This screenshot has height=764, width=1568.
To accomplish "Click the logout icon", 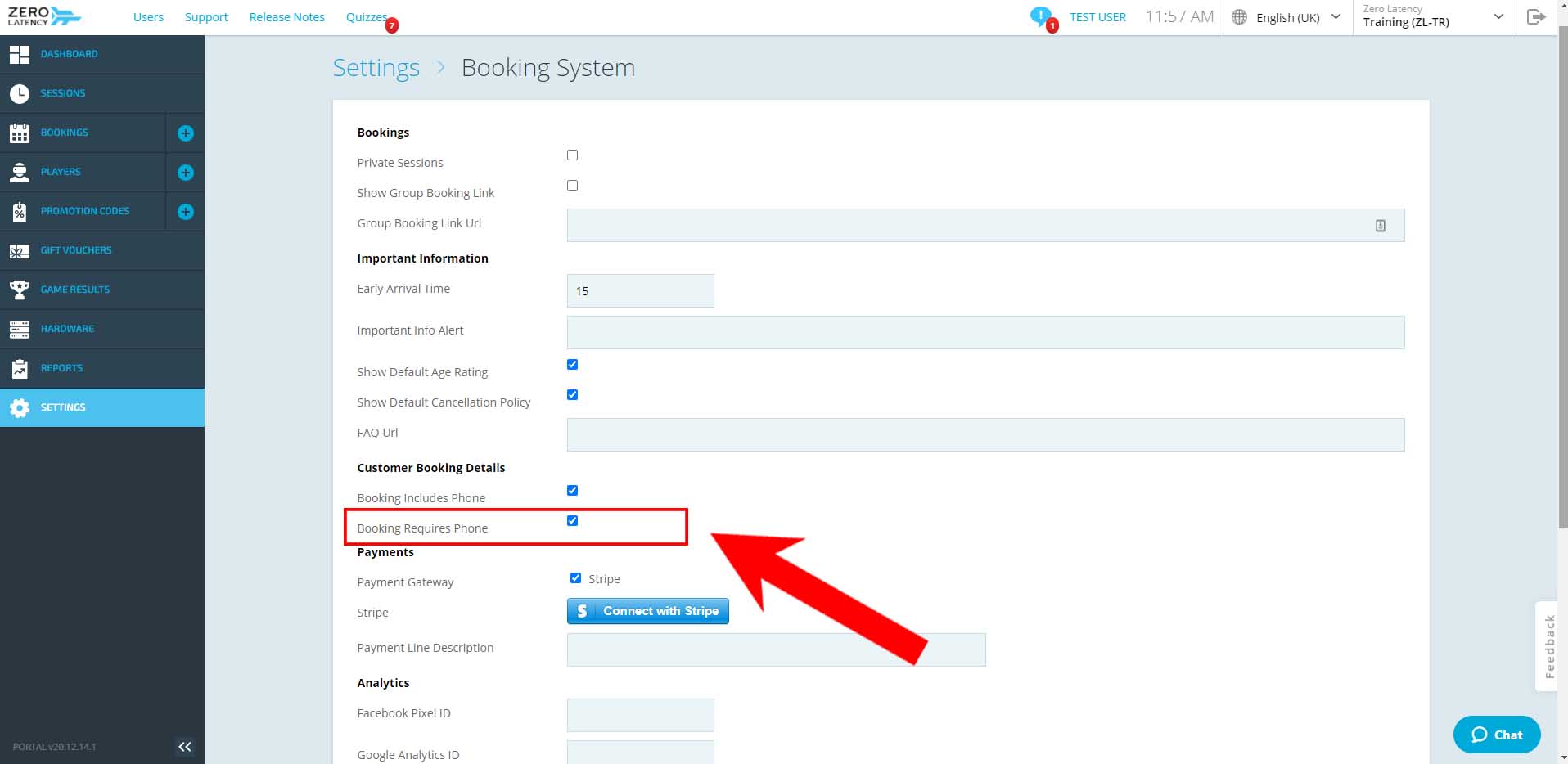I will point(1536,16).
